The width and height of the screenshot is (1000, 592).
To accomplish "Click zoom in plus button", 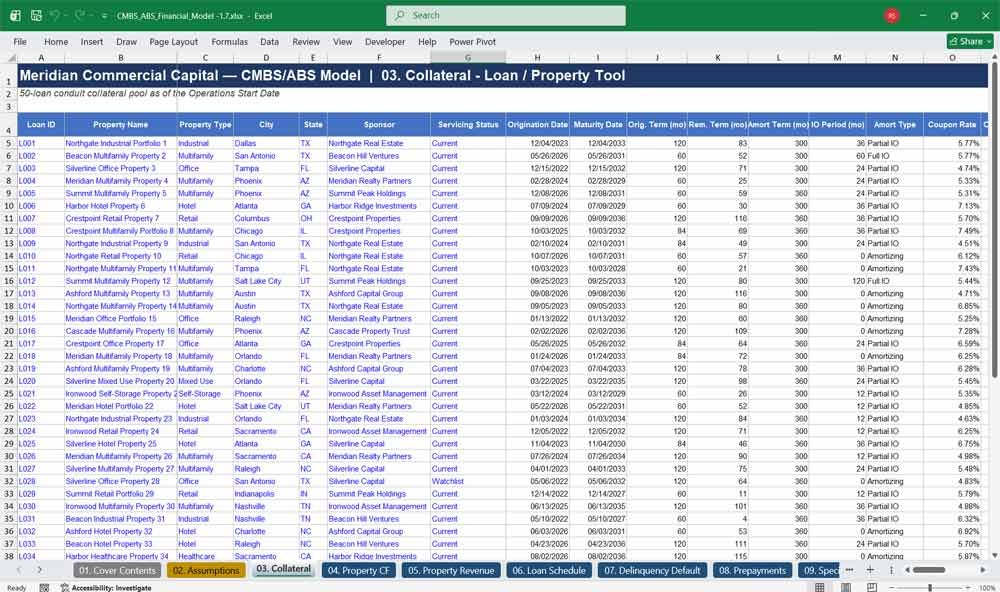I will (x=968, y=588).
